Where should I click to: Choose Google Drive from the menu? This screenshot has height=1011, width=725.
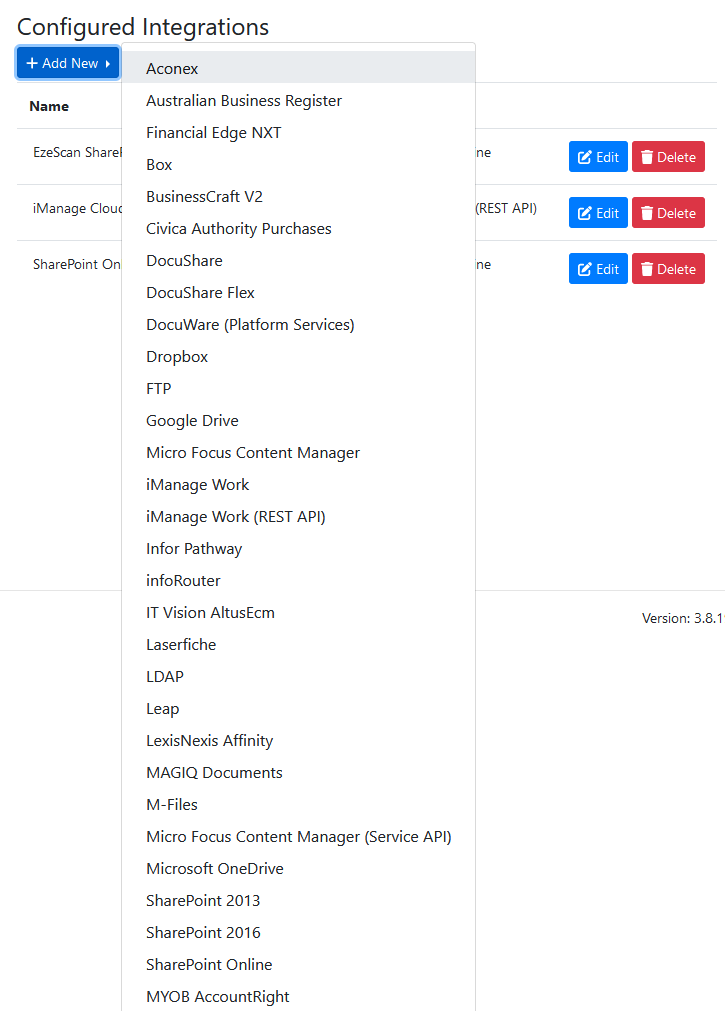[192, 421]
